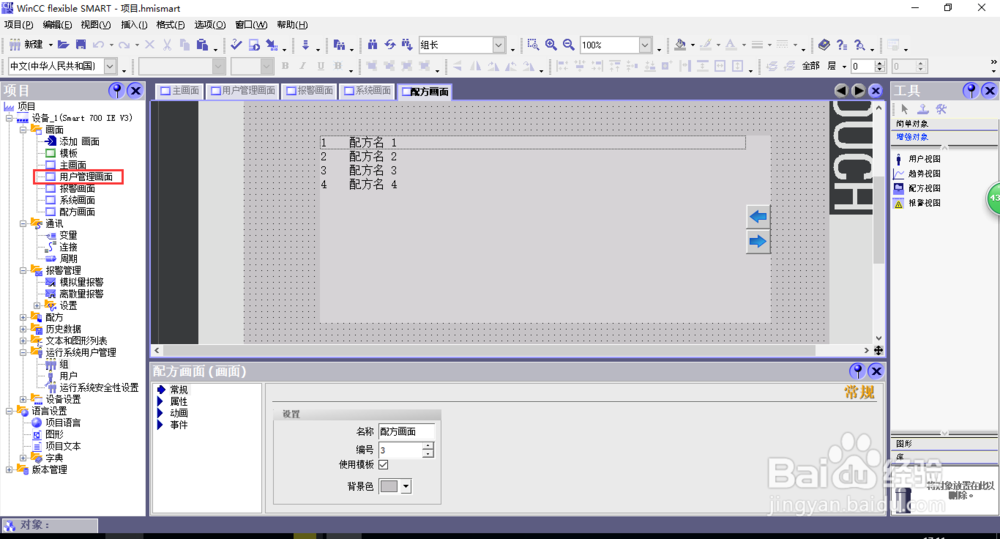Screen dimensions: 1000x539
Task: Click the paste clipboard icon
Action: (203, 45)
